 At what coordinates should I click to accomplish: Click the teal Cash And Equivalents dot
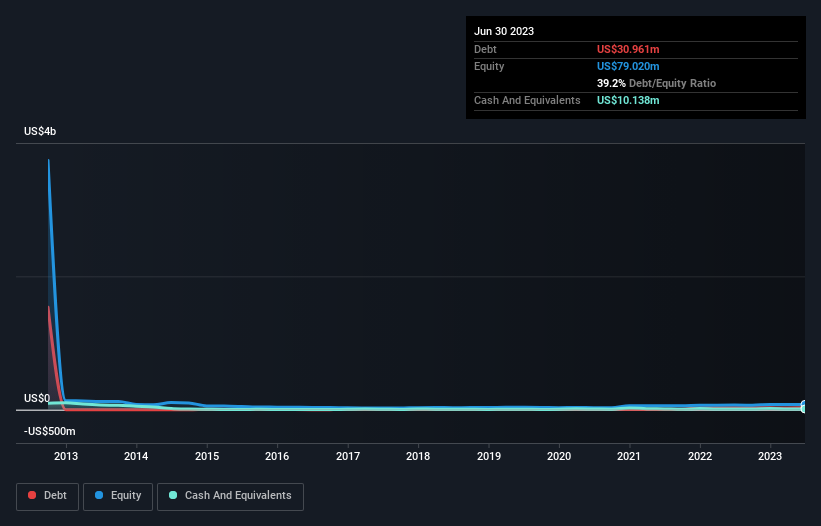click(x=173, y=495)
